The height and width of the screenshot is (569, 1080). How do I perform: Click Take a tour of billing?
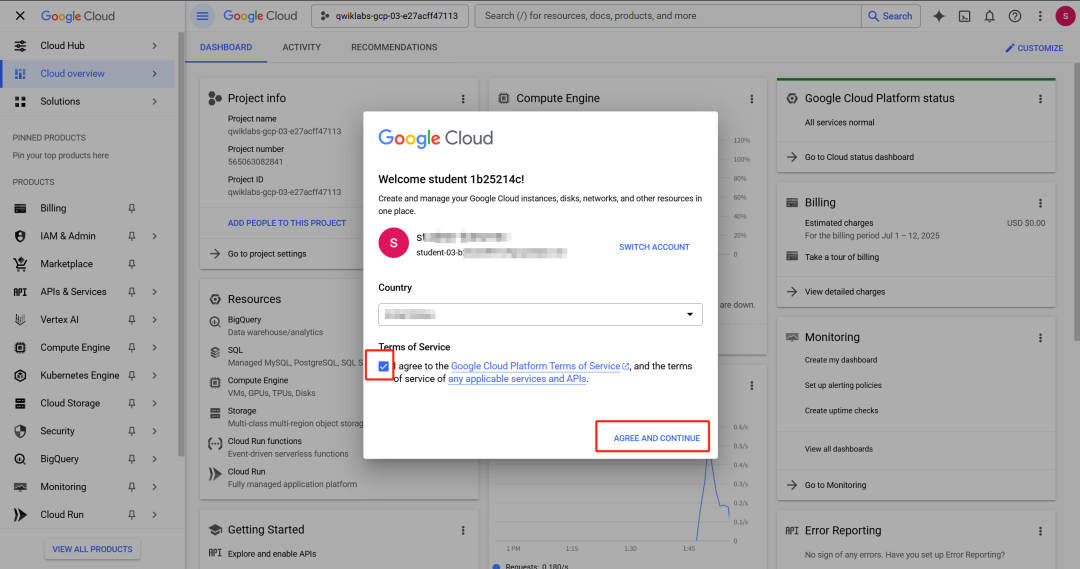[x=842, y=258]
